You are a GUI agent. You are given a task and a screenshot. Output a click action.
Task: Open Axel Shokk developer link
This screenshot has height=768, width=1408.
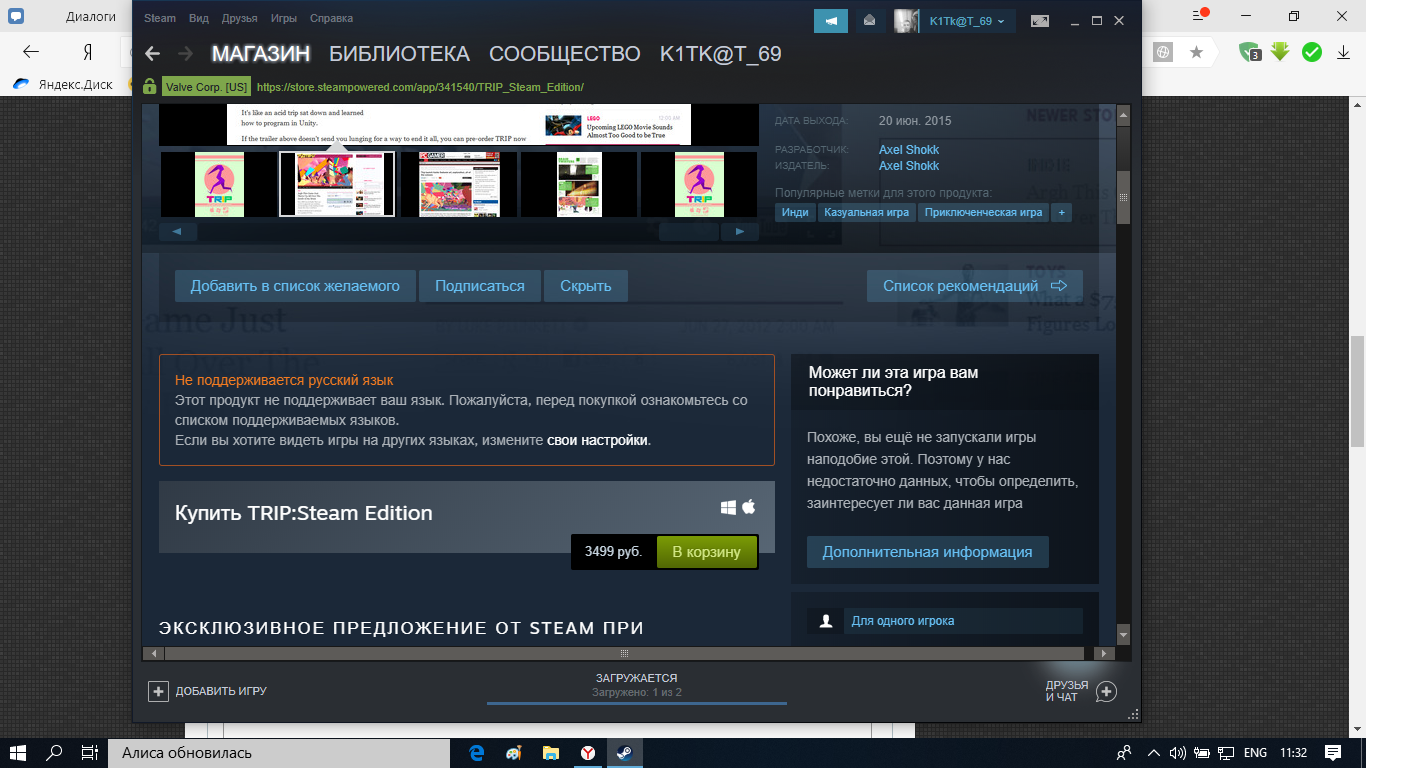(x=909, y=150)
